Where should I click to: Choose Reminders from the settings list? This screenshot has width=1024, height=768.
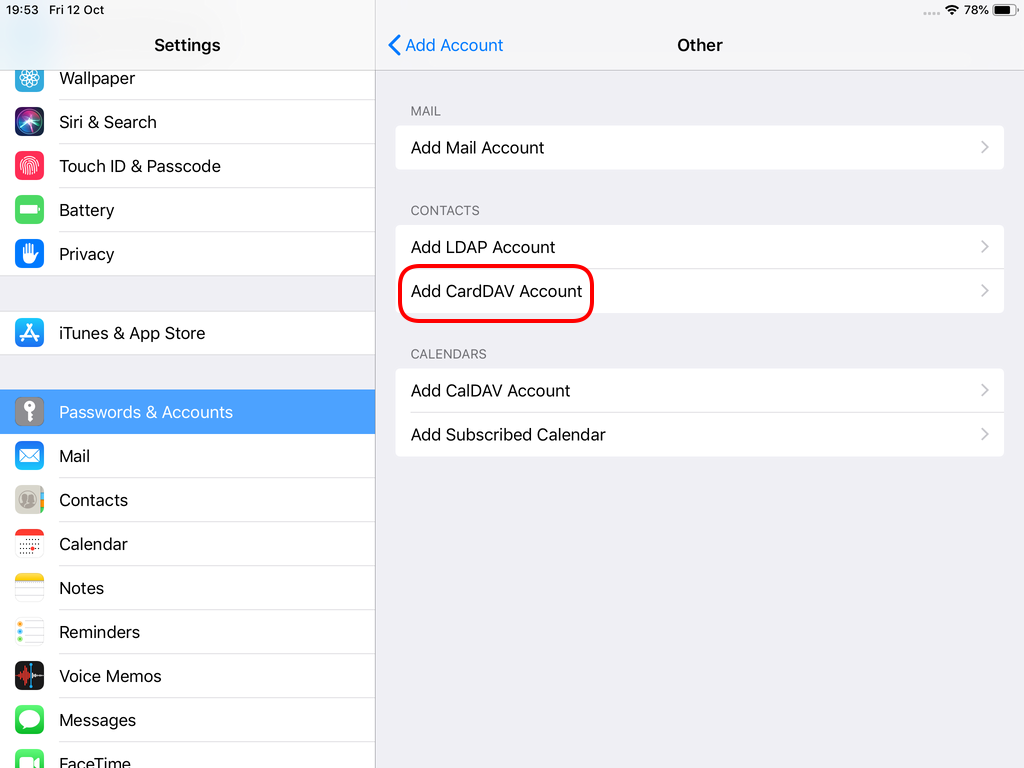click(99, 631)
